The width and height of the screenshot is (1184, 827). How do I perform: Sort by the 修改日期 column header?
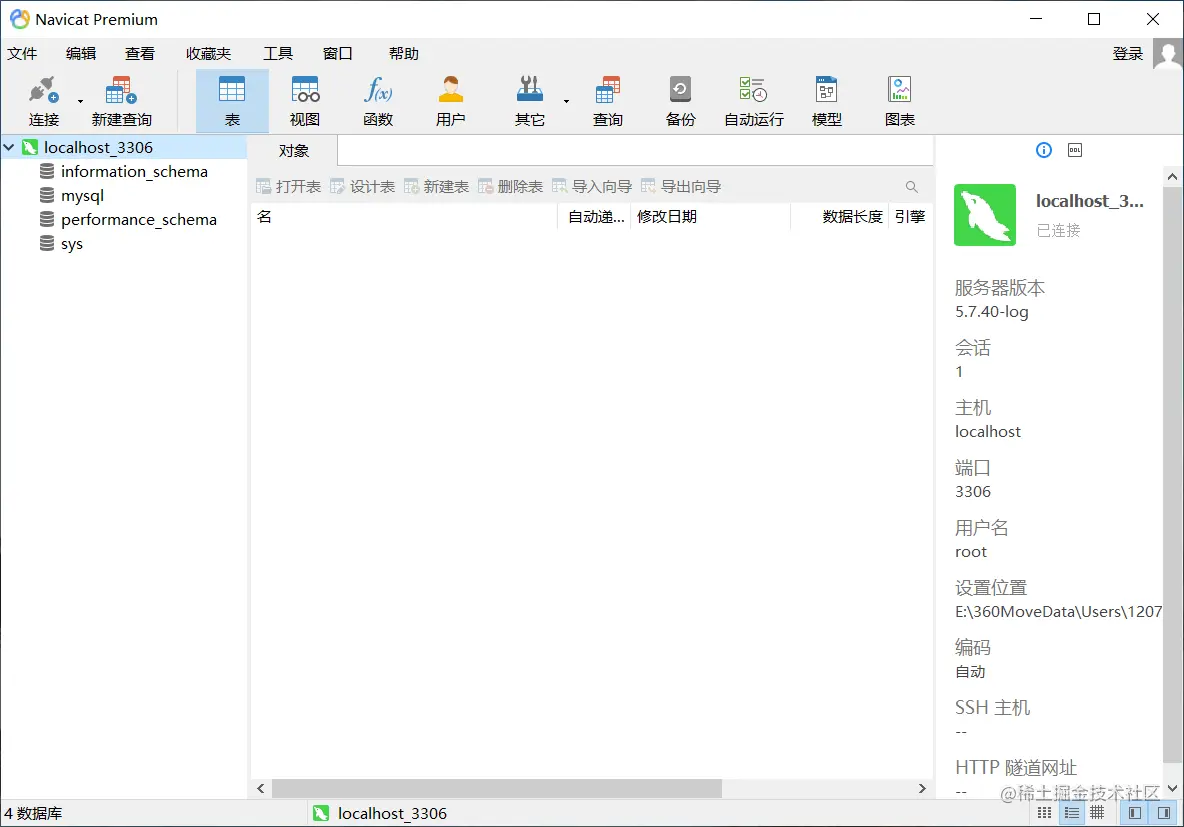click(710, 217)
